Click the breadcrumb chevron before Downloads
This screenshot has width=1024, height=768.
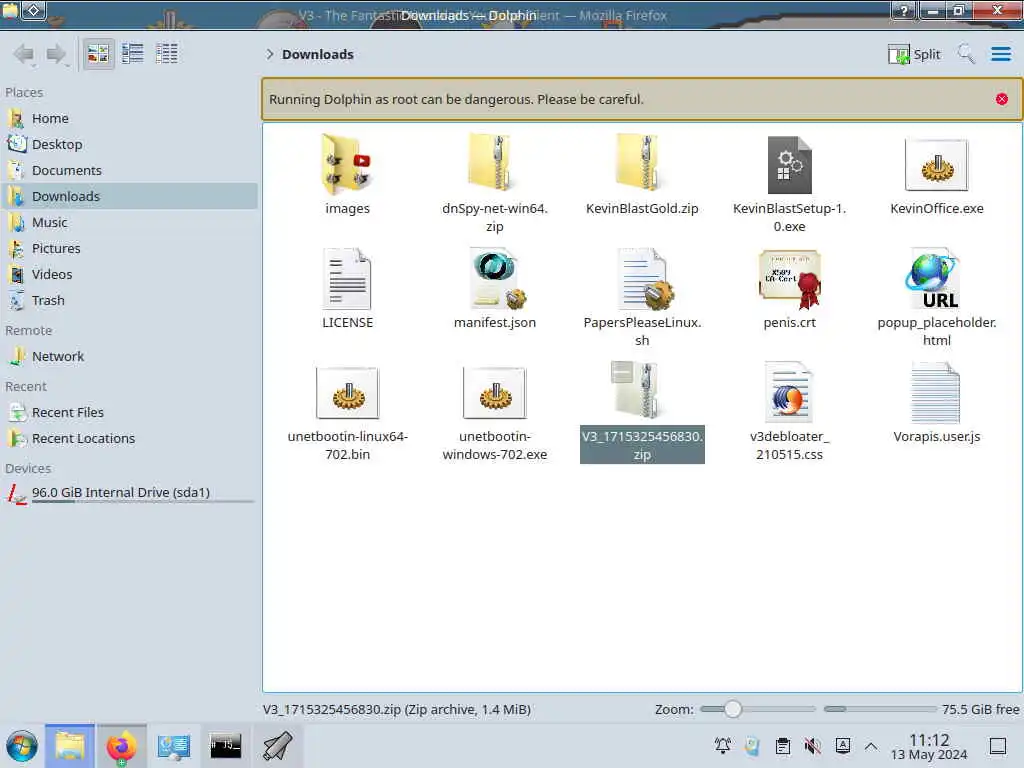coord(270,54)
